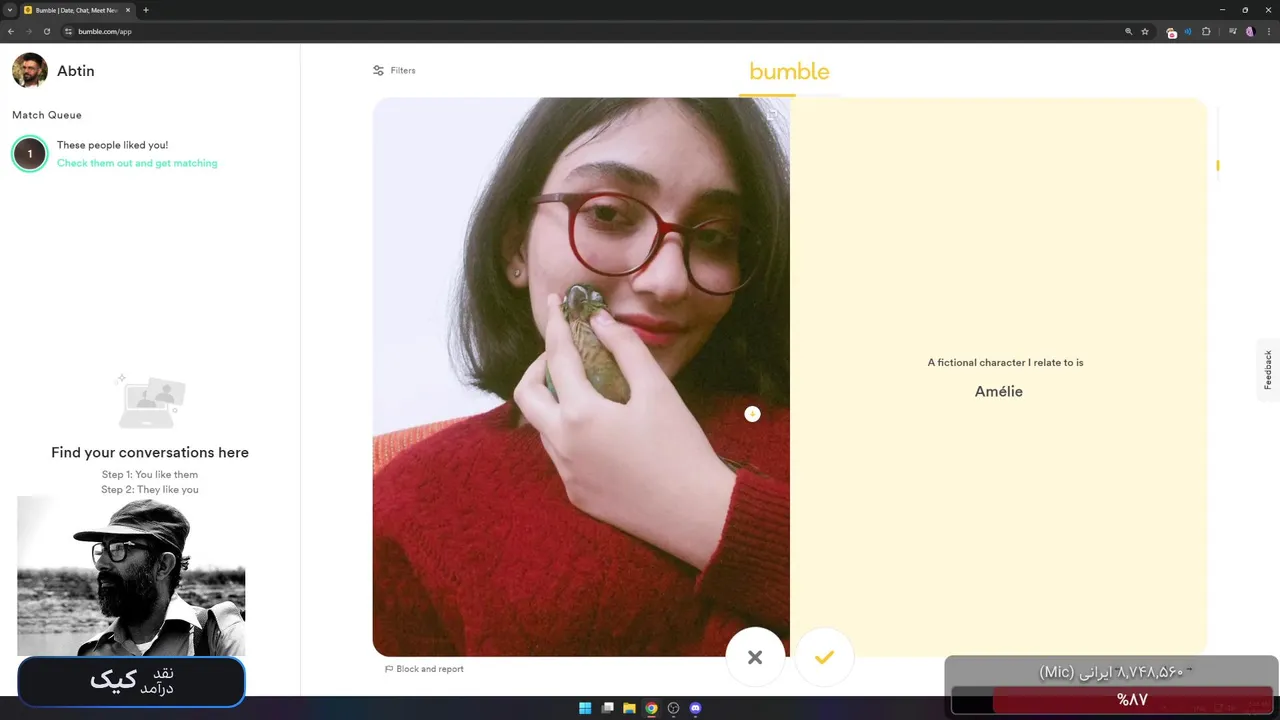The image size is (1280, 720).
Task: Open Discord from the taskbar
Action: pos(695,708)
